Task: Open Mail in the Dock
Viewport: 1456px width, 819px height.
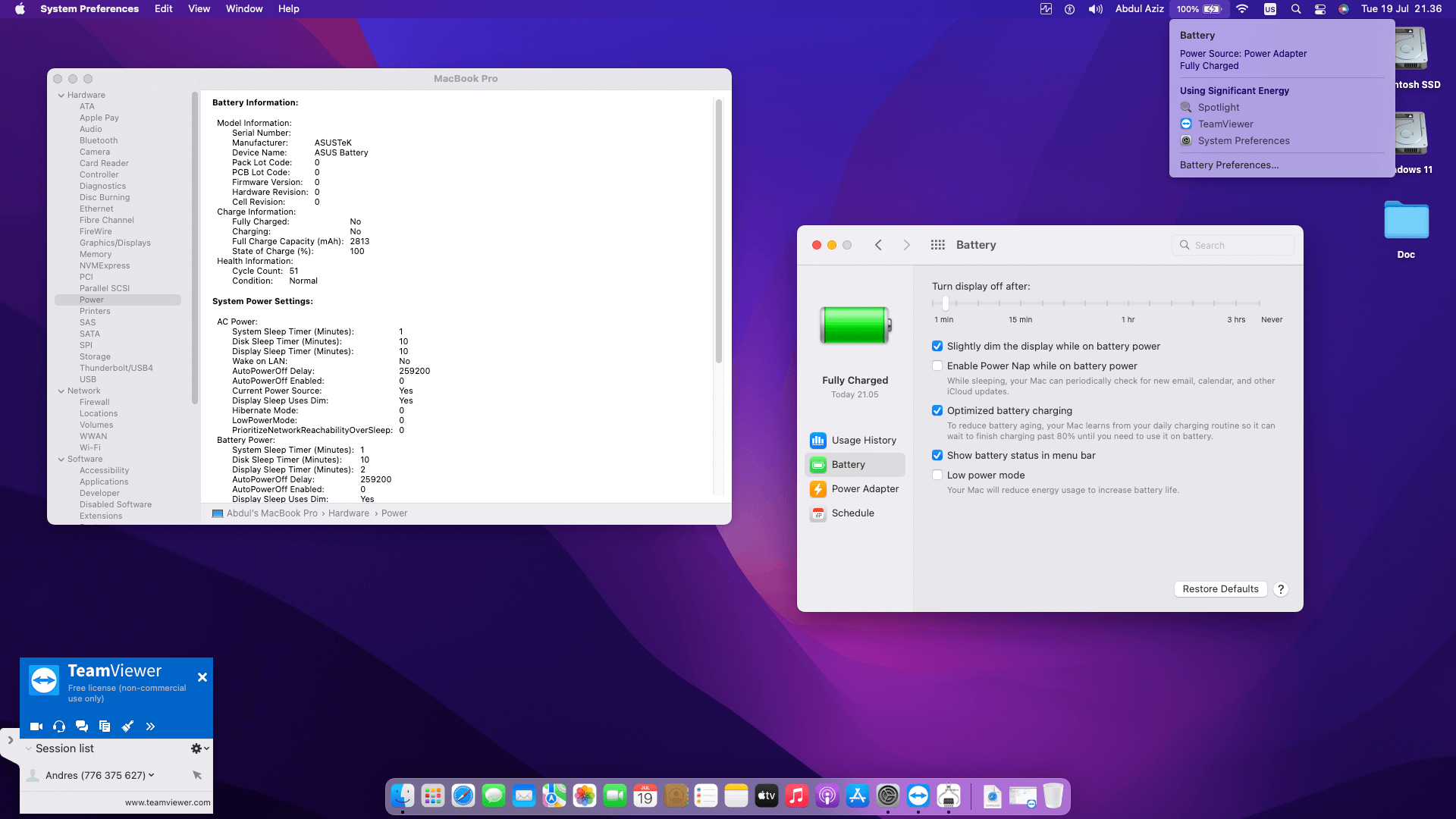Action: coord(524,795)
